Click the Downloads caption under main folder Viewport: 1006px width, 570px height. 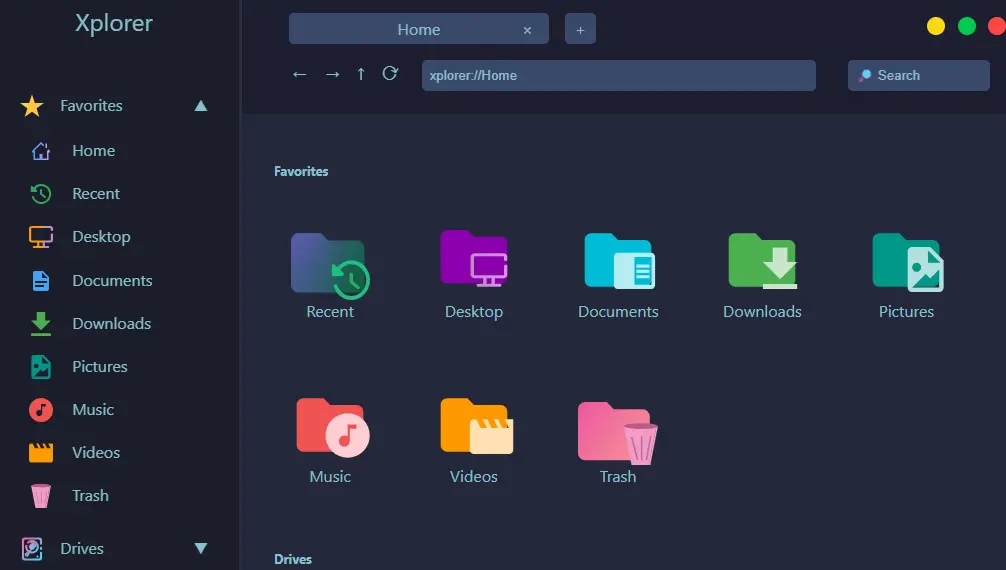pos(762,312)
